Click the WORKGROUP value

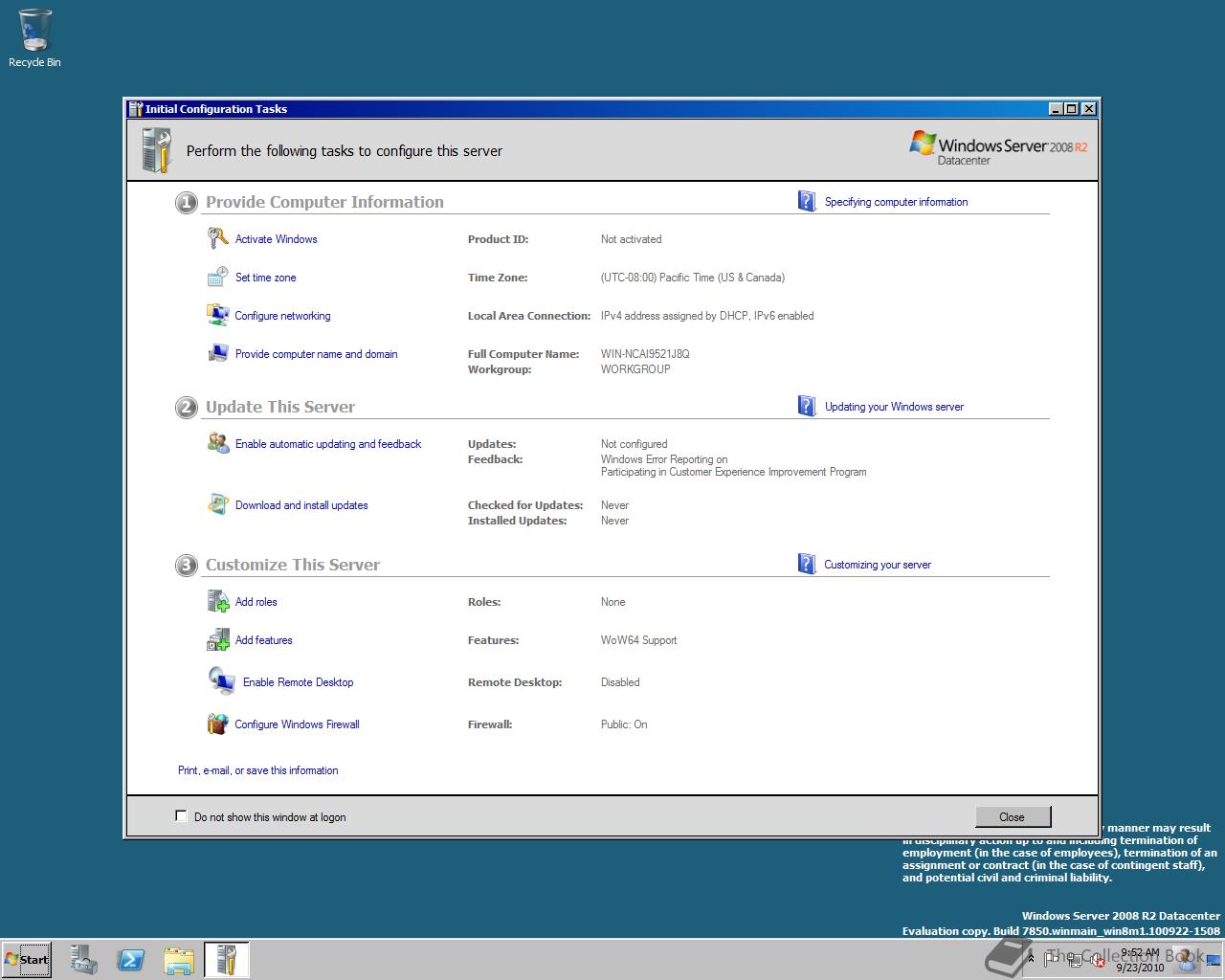click(635, 369)
